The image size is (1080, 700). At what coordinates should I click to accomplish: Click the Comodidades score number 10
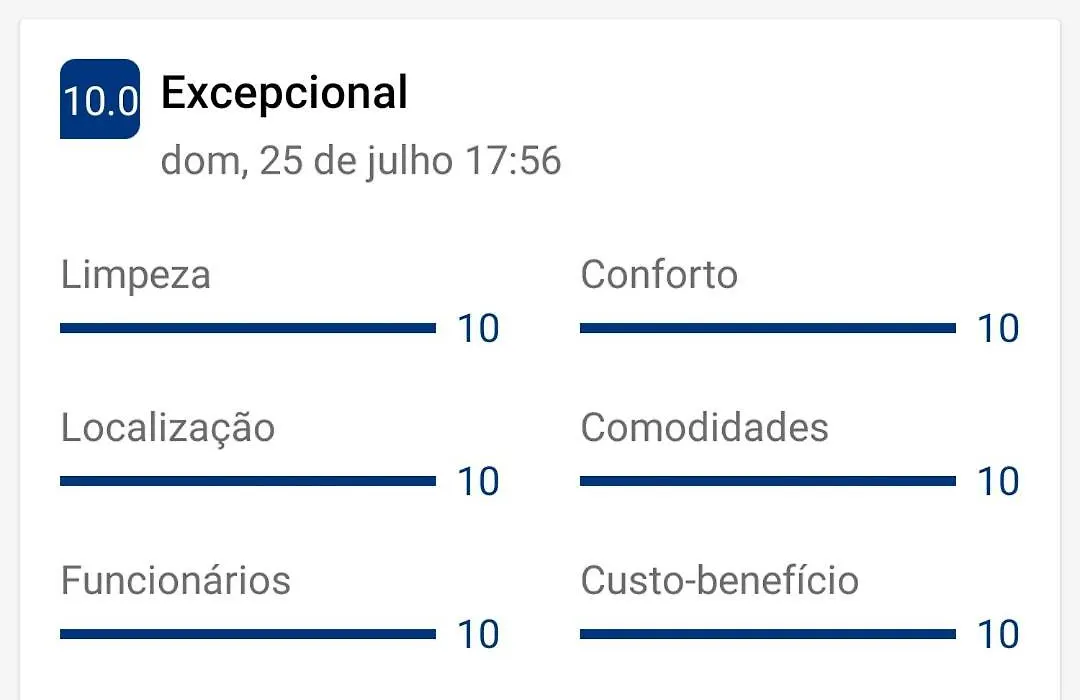point(999,482)
